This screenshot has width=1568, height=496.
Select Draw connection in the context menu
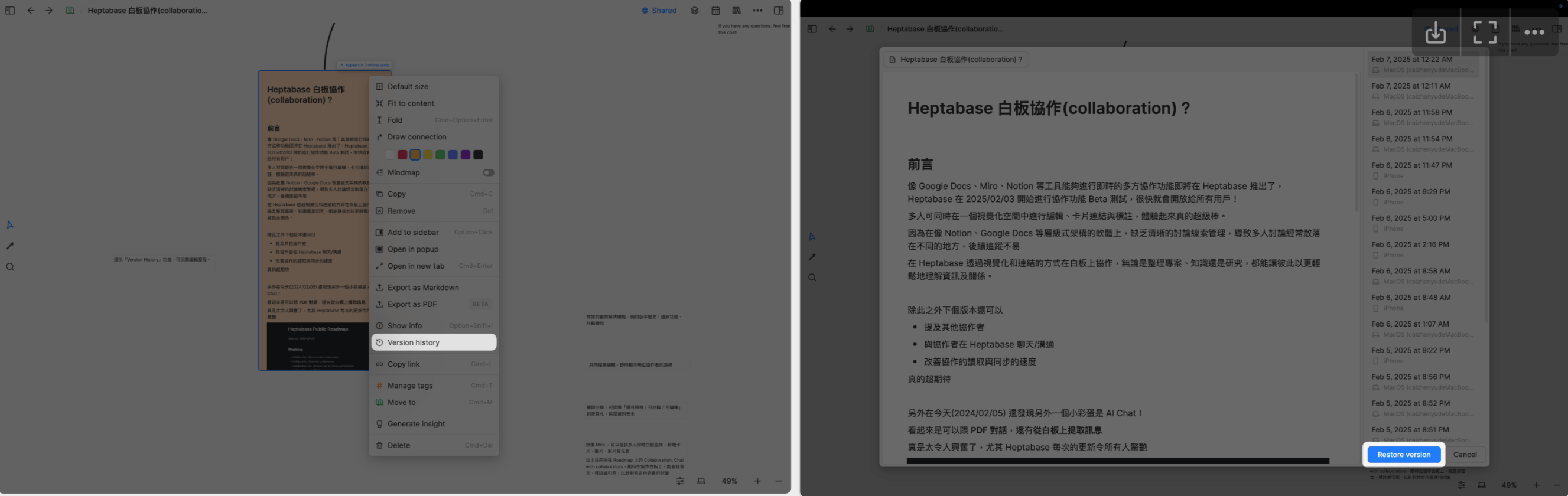click(x=434, y=137)
